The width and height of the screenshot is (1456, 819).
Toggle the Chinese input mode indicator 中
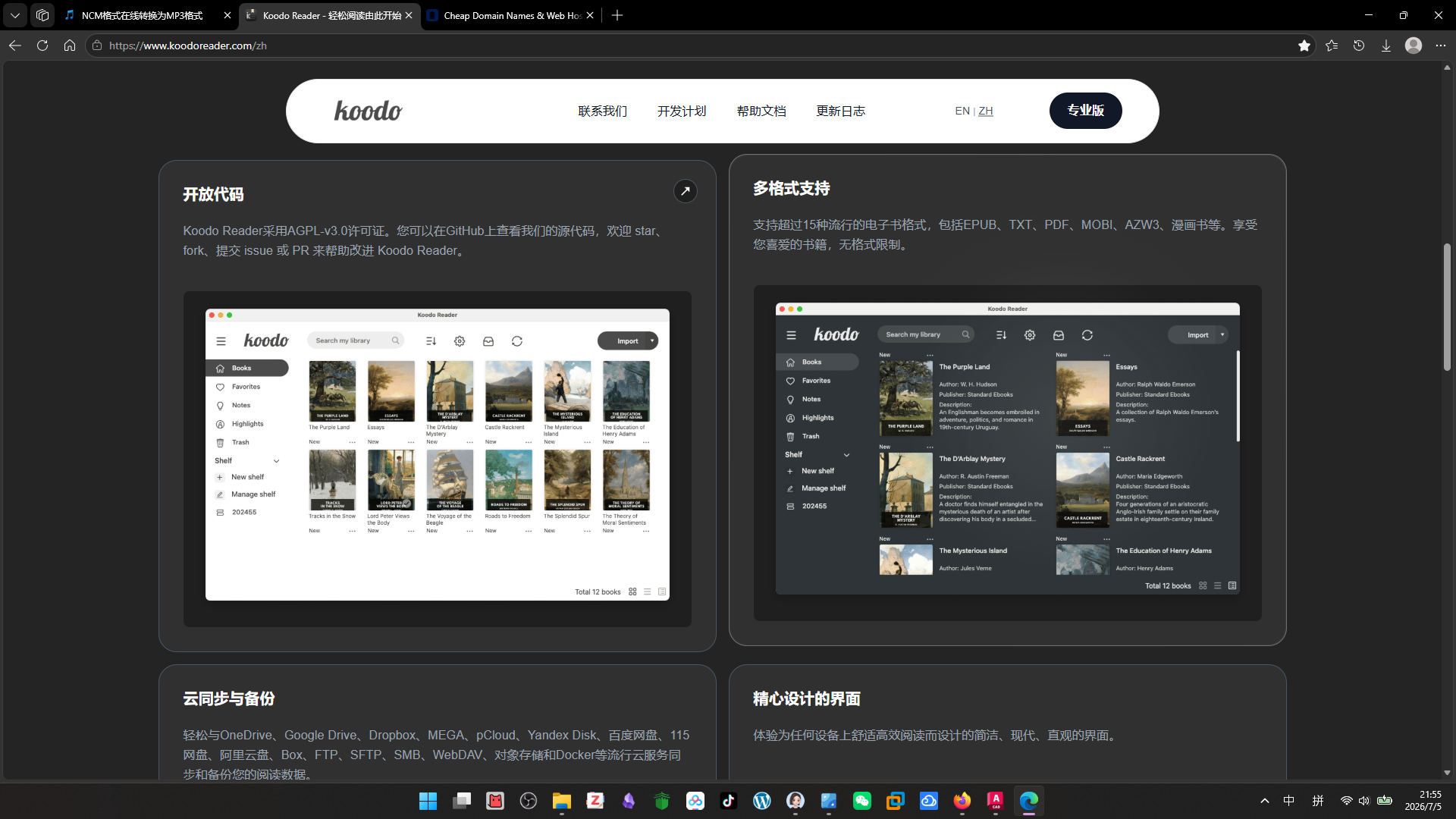(x=1289, y=801)
